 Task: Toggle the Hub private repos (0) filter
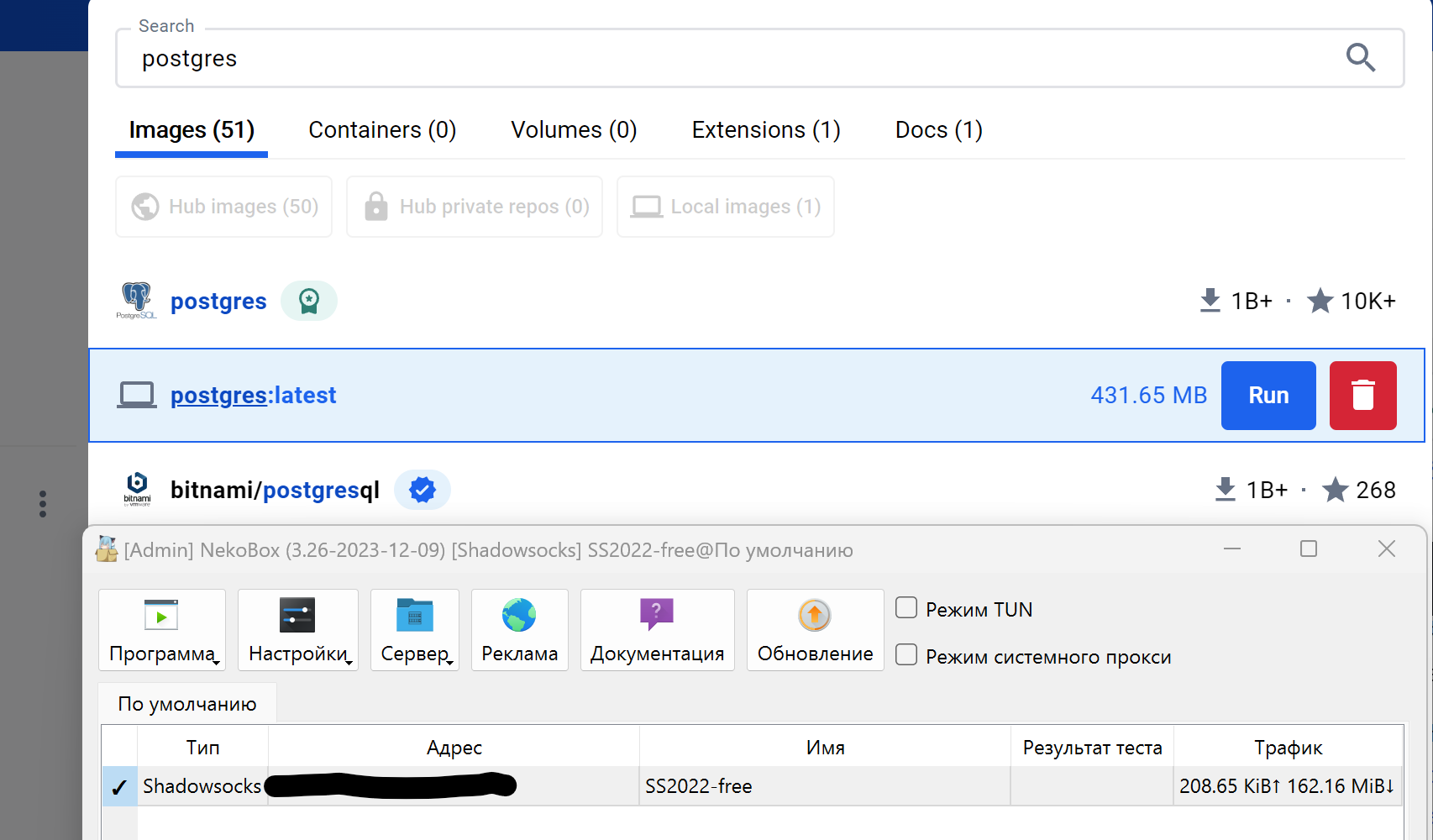point(475,207)
